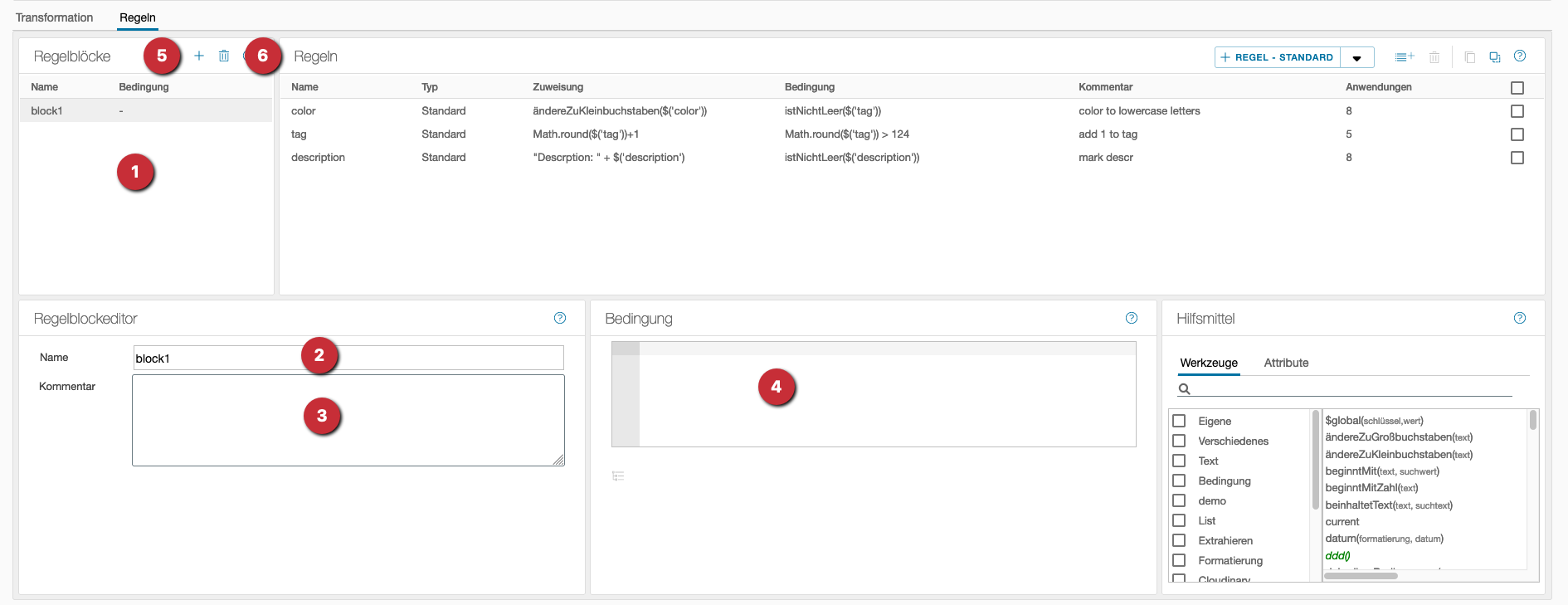Open help for the Regeln panel

tap(1520, 56)
